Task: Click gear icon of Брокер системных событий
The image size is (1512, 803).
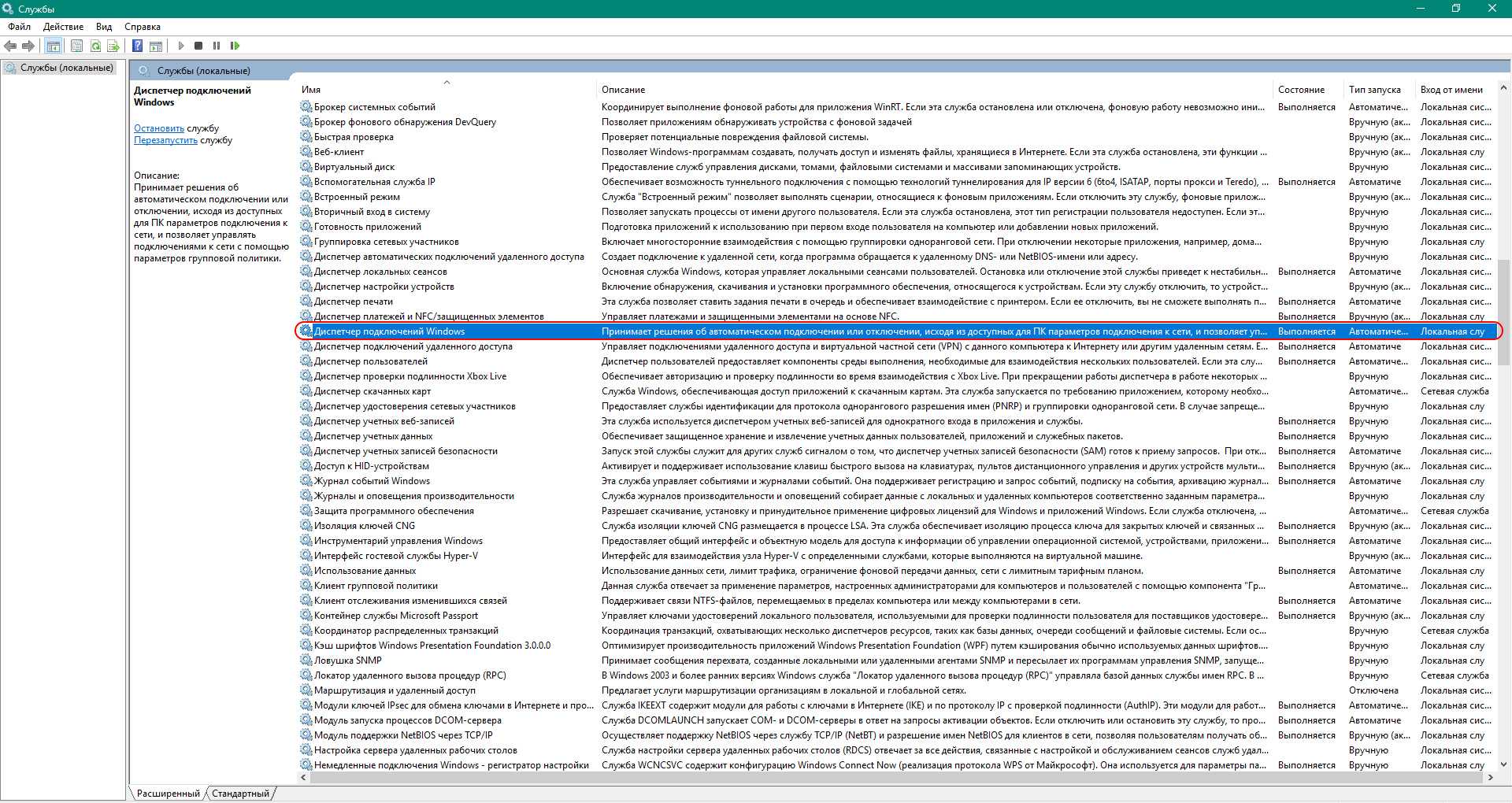Action: (306, 106)
